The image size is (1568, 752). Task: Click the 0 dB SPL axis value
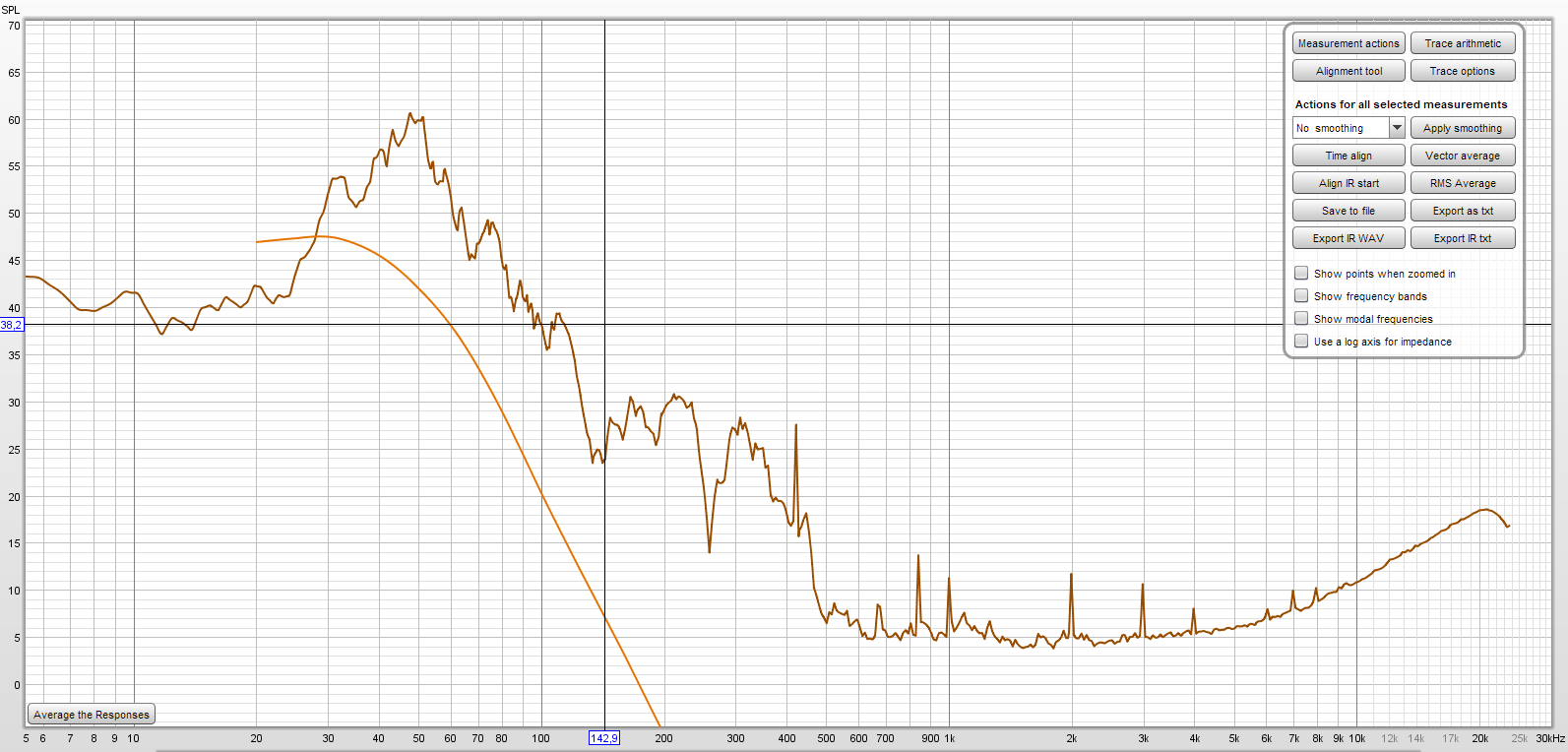pos(17,685)
